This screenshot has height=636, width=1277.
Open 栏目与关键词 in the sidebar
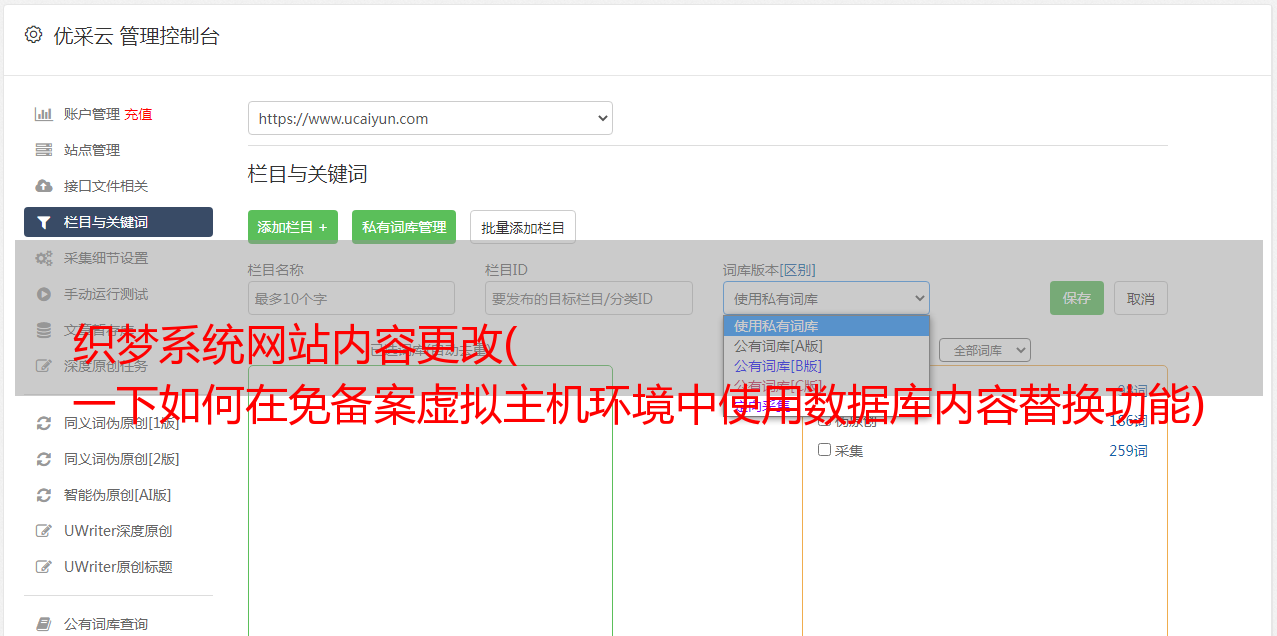118,222
